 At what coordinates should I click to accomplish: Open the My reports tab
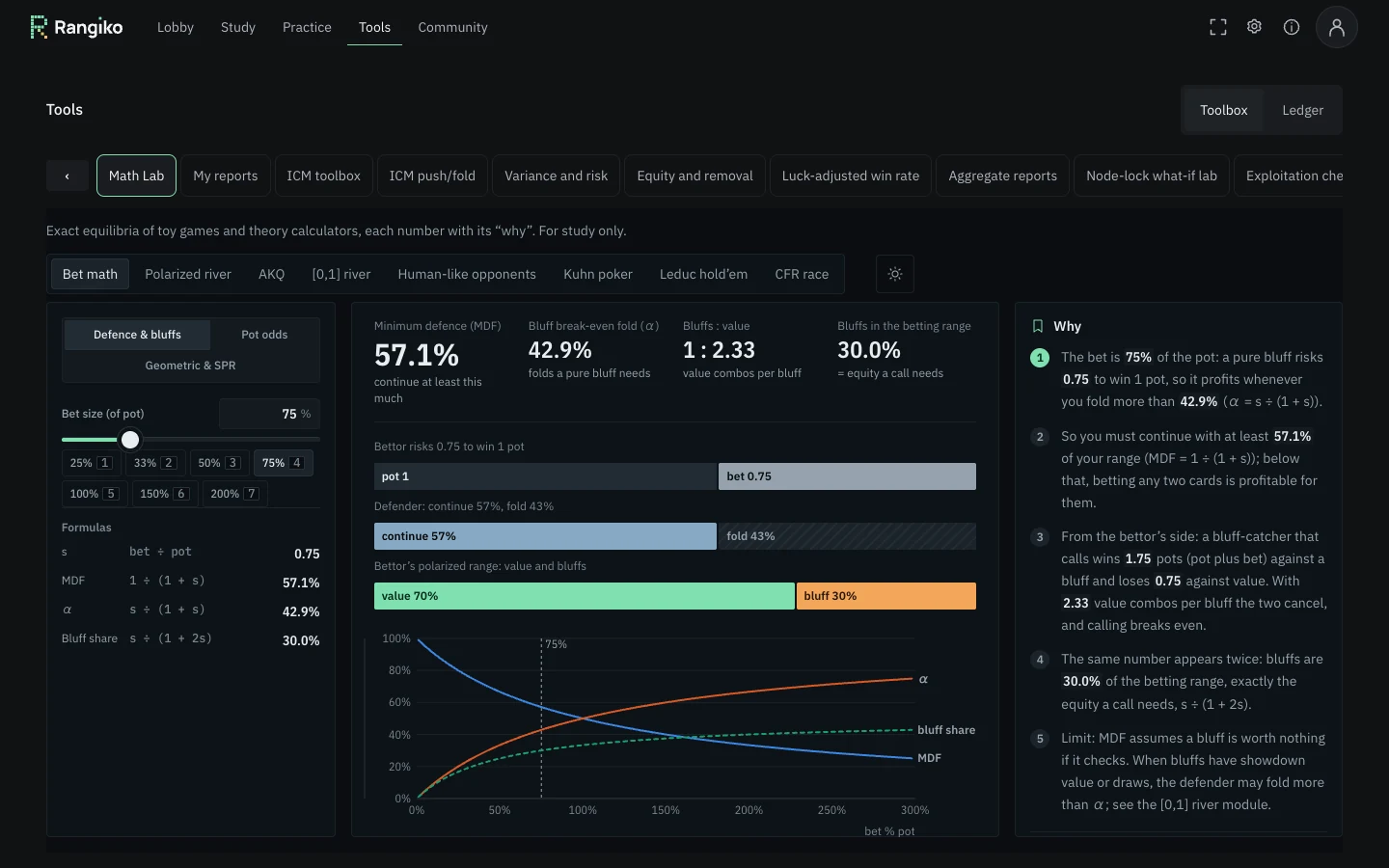point(226,176)
